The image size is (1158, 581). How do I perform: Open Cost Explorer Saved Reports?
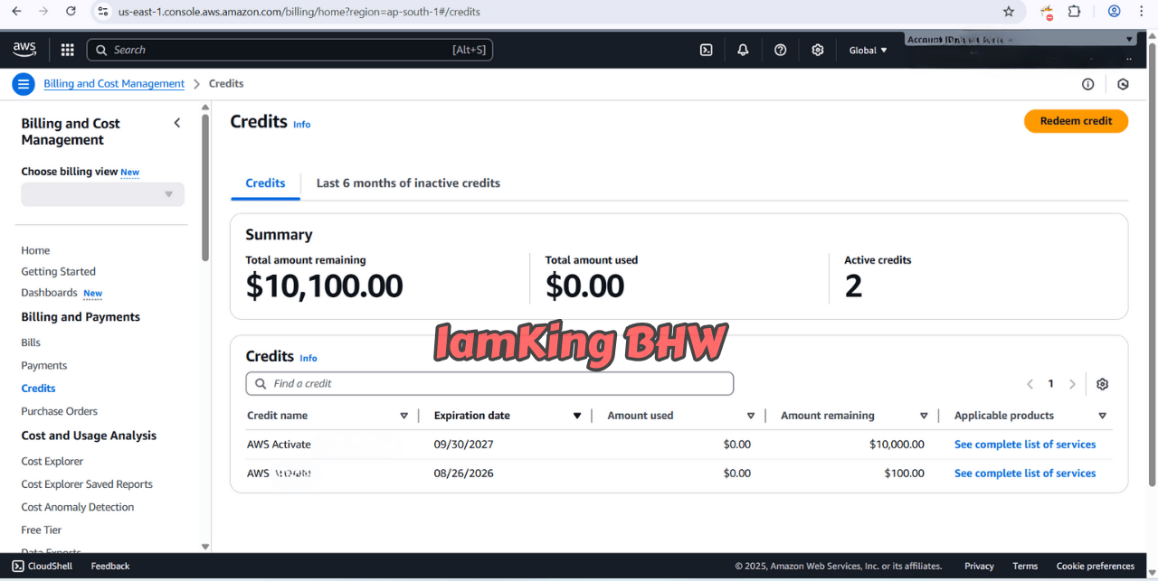pyautogui.click(x=87, y=484)
